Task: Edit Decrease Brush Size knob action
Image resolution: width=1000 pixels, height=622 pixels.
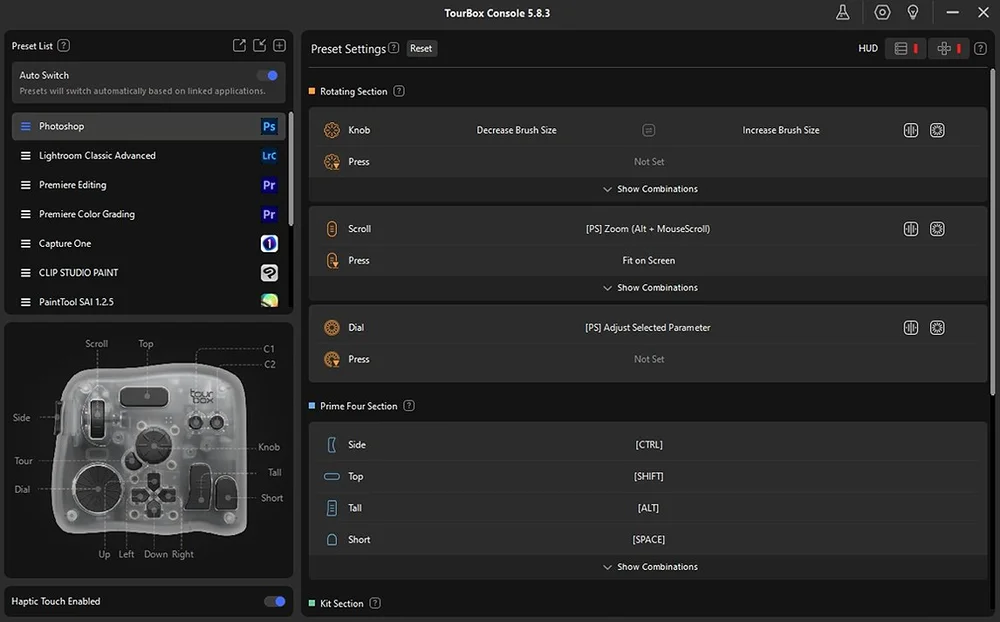Action: 517,130
